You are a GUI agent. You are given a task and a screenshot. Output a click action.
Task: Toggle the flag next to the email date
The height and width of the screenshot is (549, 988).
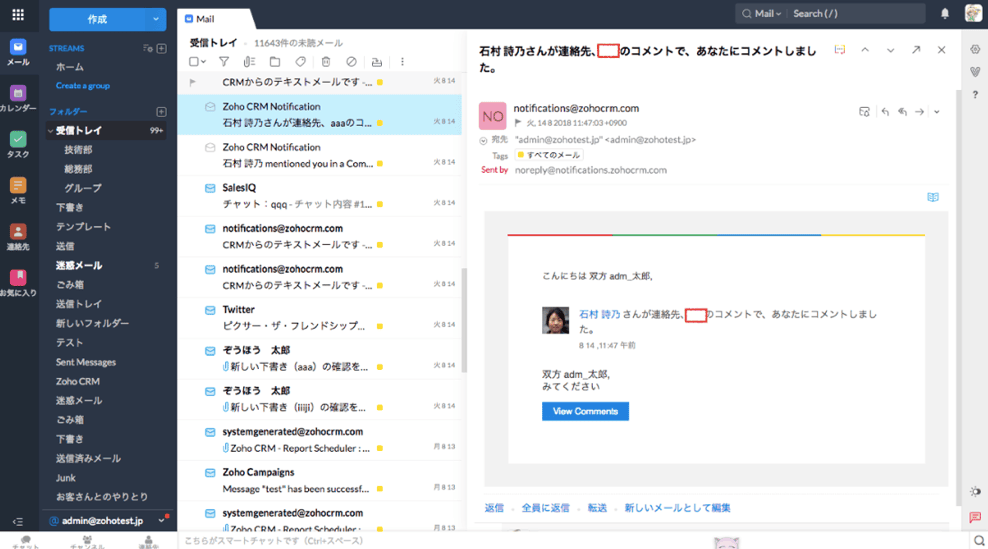click(x=518, y=123)
